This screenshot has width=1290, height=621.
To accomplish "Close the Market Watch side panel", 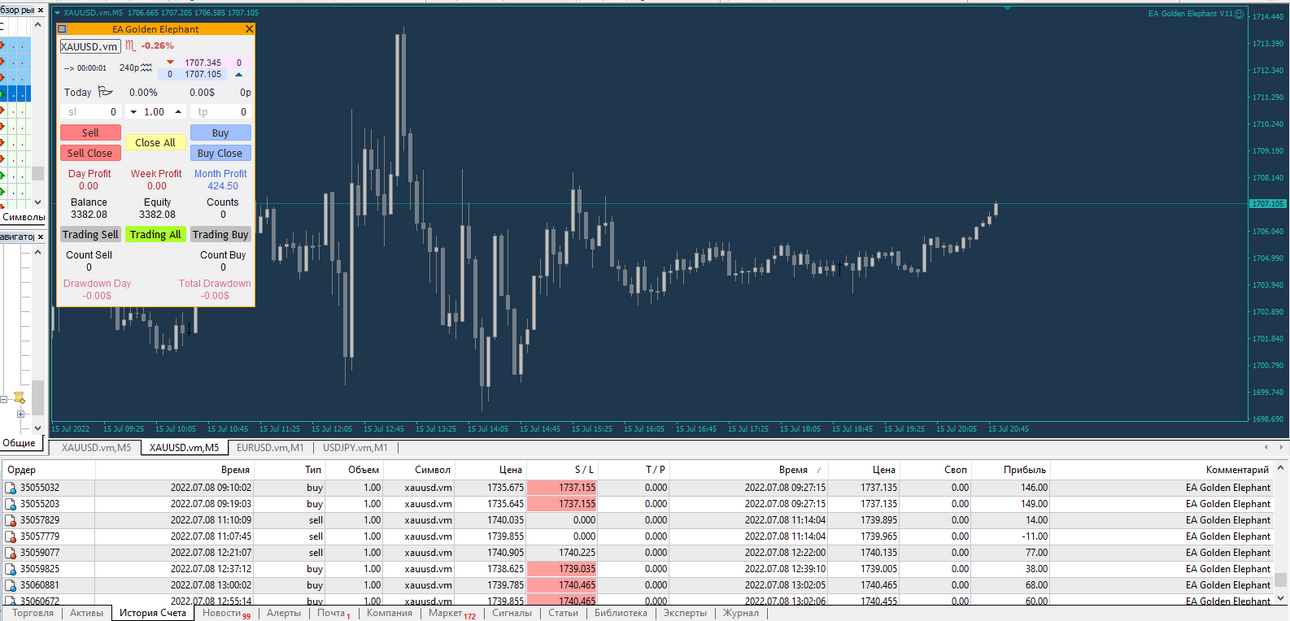I will [41, 10].
